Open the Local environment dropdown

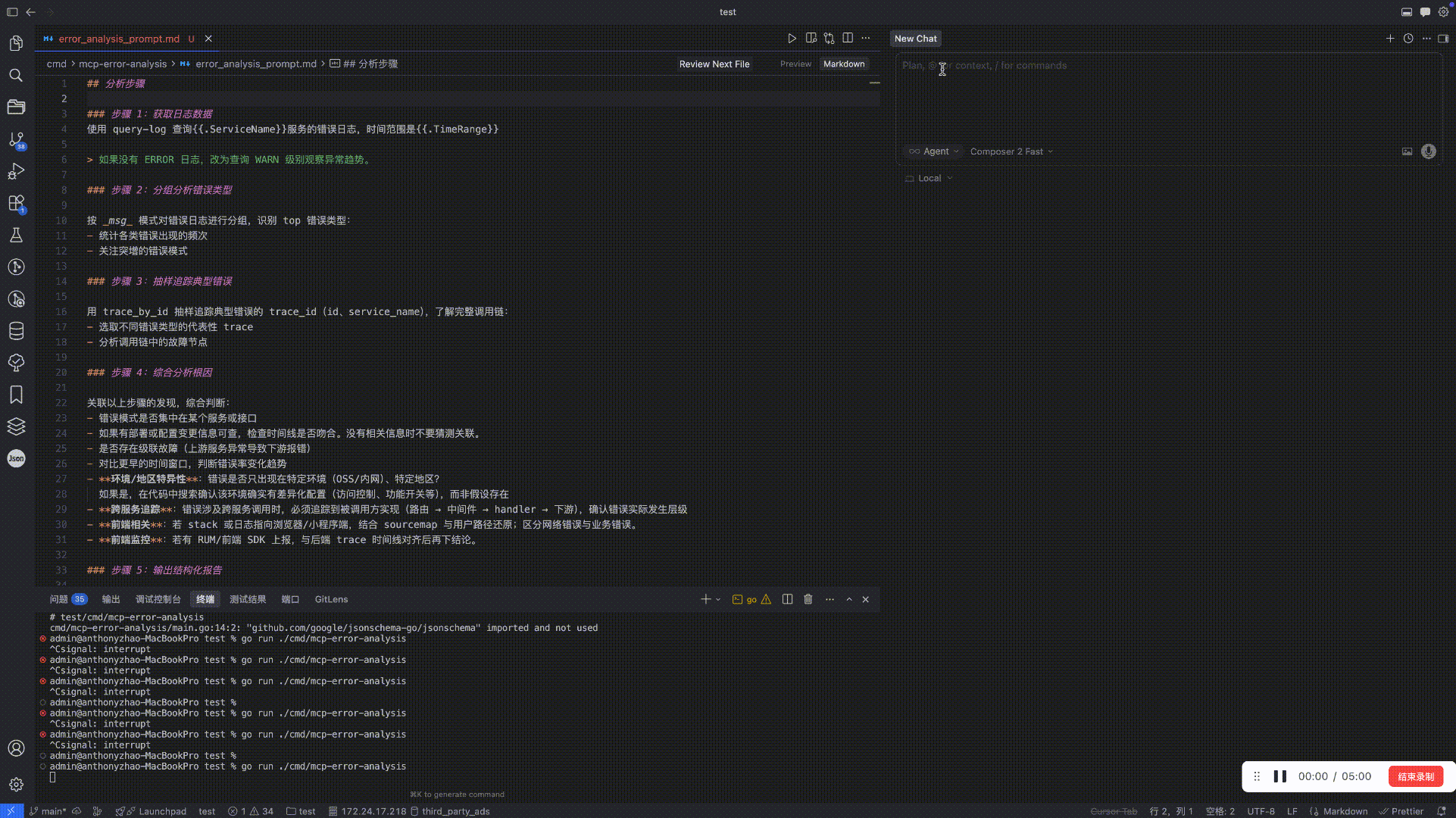click(929, 179)
